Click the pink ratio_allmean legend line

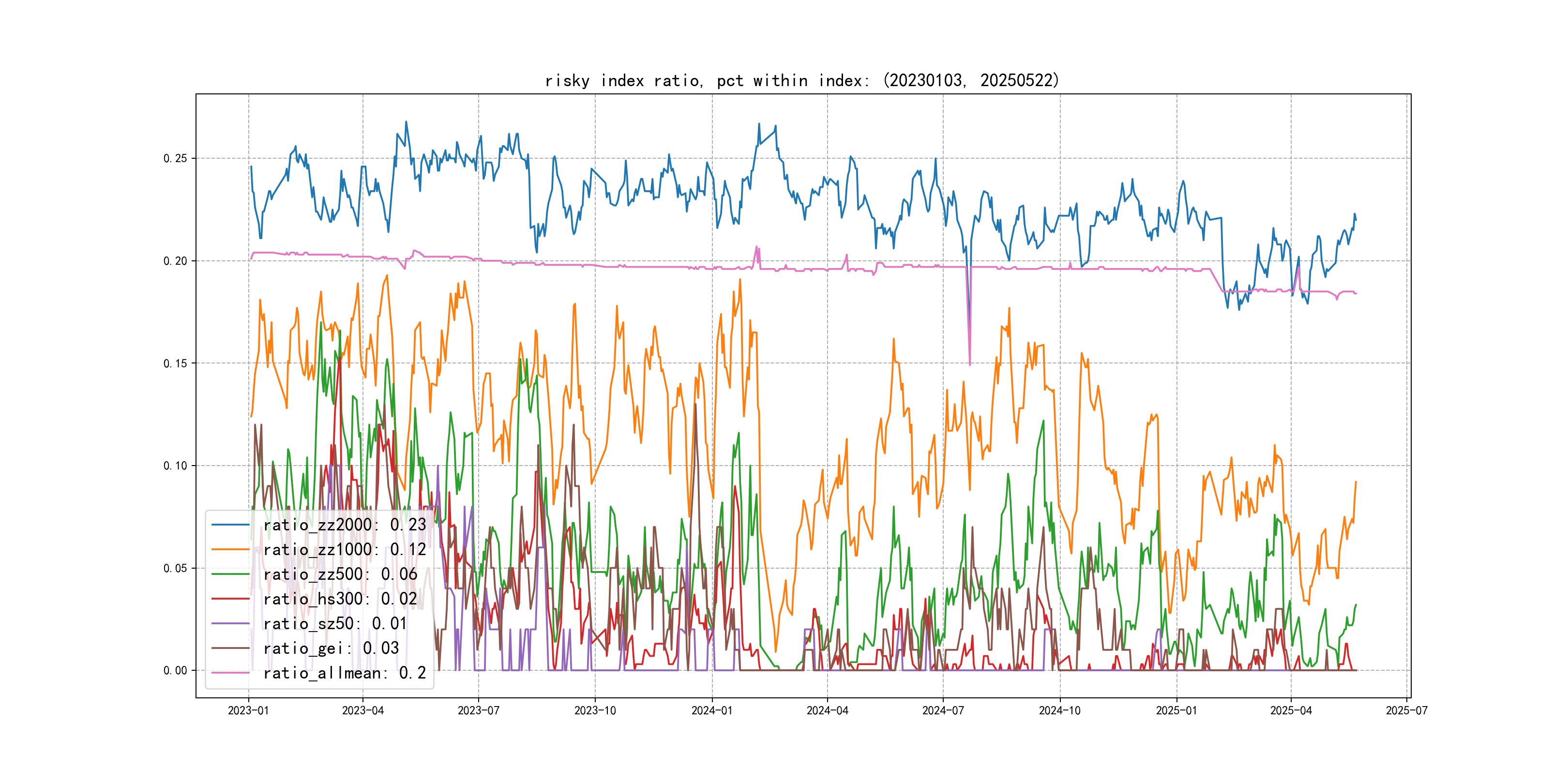pos(230,673)
